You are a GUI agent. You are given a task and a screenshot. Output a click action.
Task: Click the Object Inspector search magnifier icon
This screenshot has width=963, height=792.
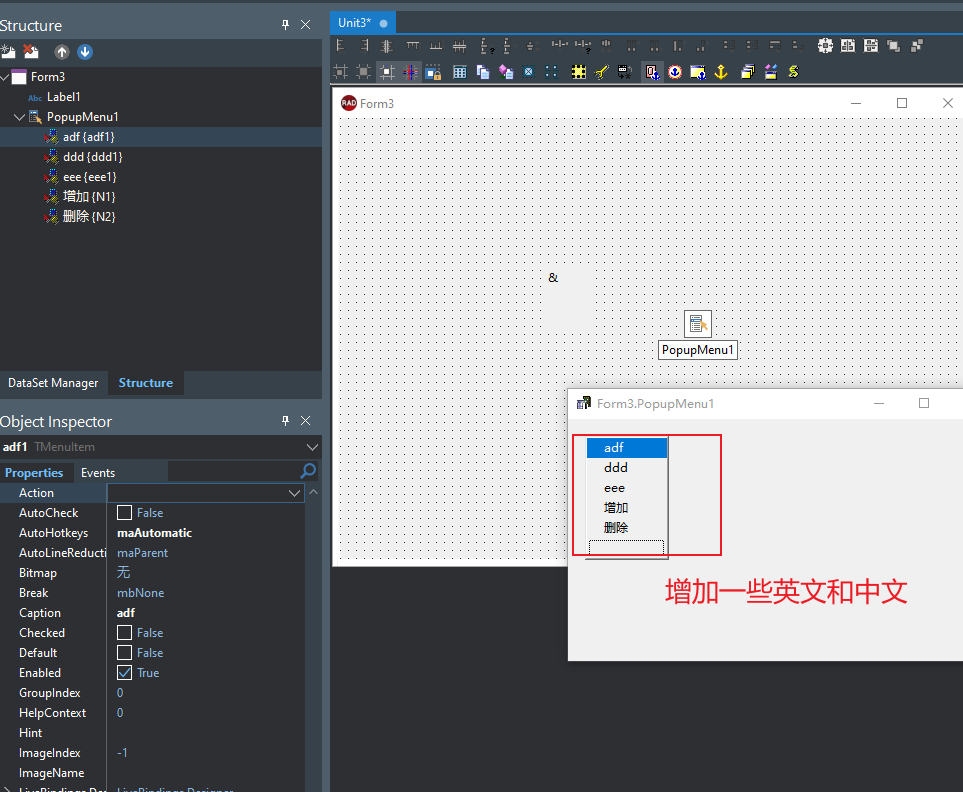(x=308, y=471)
